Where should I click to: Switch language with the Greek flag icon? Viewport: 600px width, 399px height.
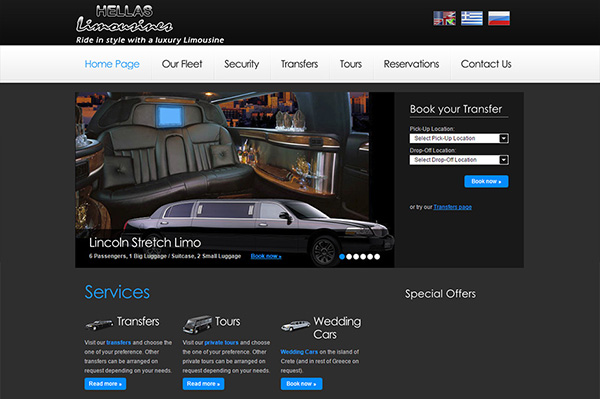[x=472, y=18]
